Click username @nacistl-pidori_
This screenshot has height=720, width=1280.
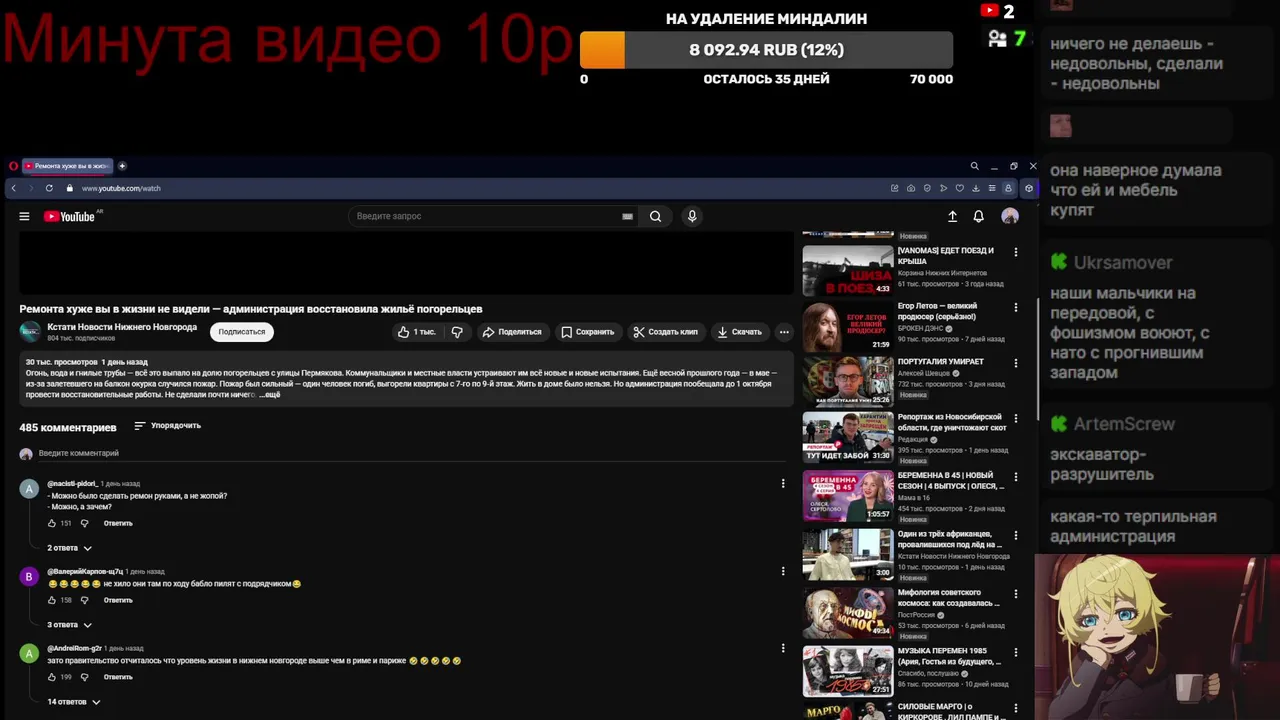(72, 484)
